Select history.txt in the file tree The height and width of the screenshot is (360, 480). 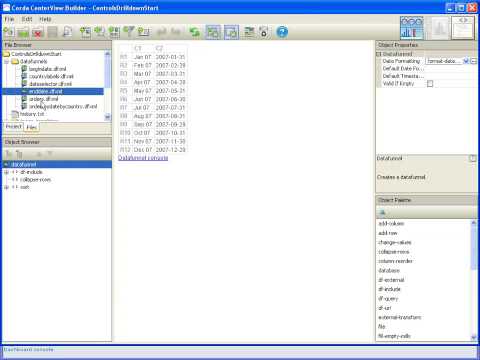[x=32, y=114]
